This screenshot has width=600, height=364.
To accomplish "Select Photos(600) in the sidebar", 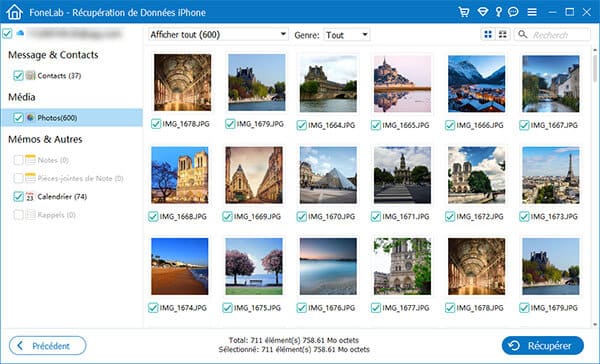I will tap(72, 118).
